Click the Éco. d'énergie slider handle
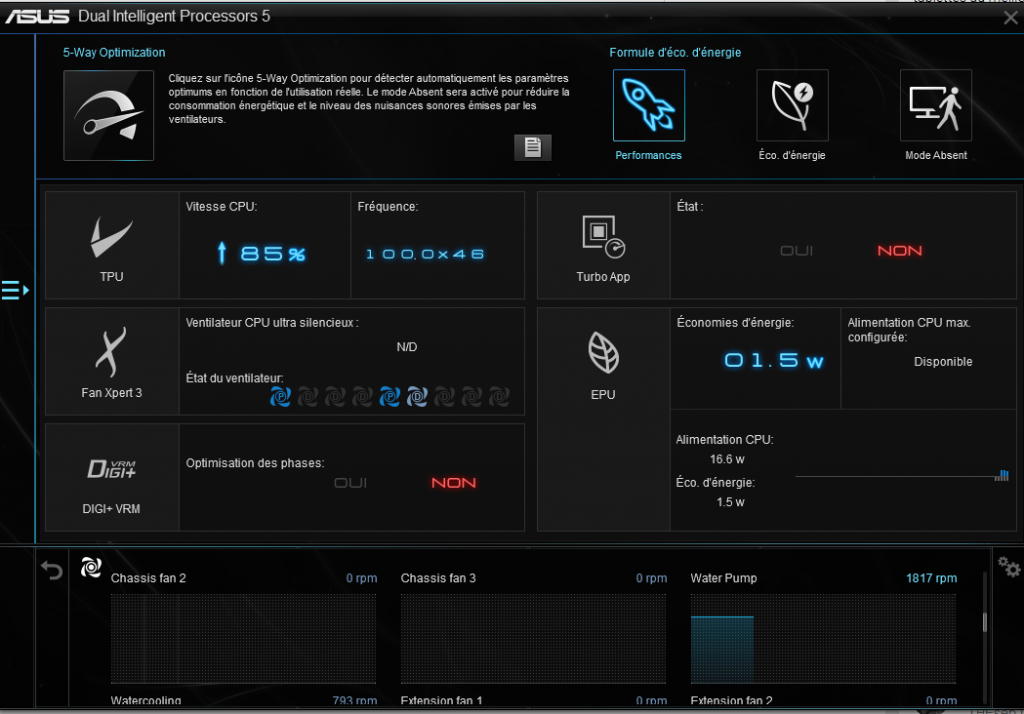Viewport: 1024px width, 714px height. pyautogui.click(x=1002, y=476)
